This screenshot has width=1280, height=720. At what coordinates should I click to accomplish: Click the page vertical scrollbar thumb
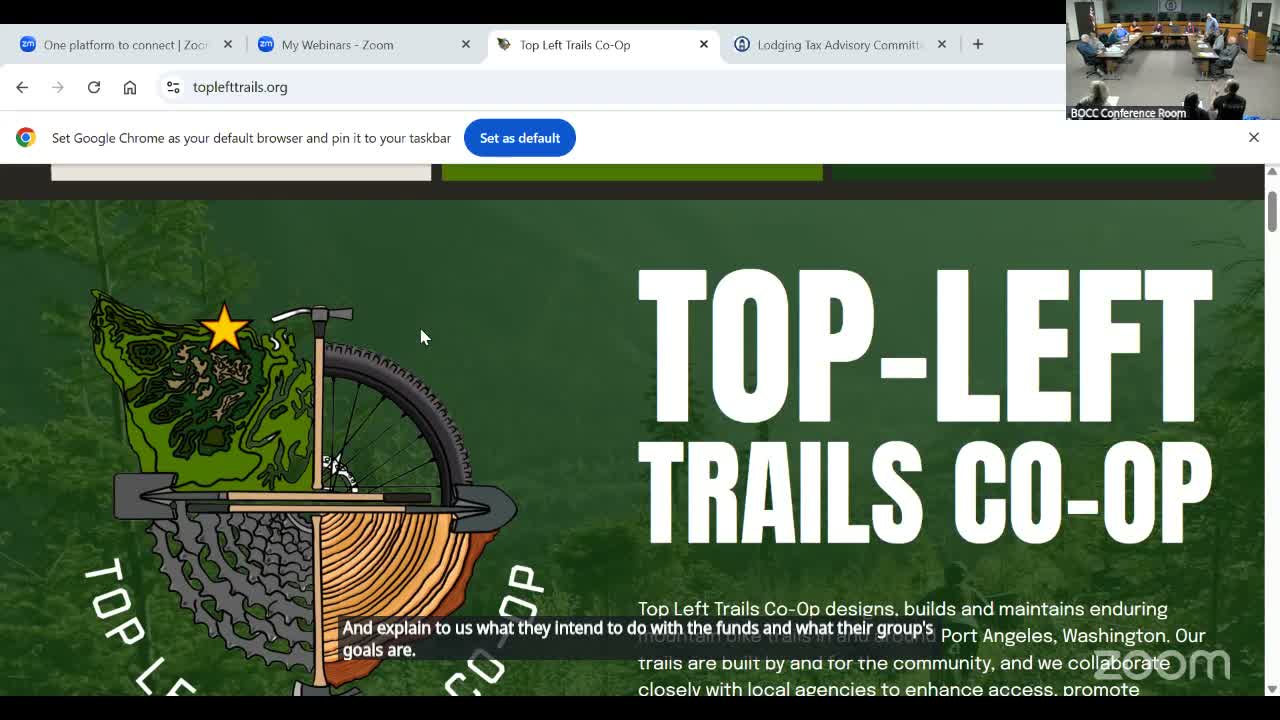click(x=1272, y=210)
